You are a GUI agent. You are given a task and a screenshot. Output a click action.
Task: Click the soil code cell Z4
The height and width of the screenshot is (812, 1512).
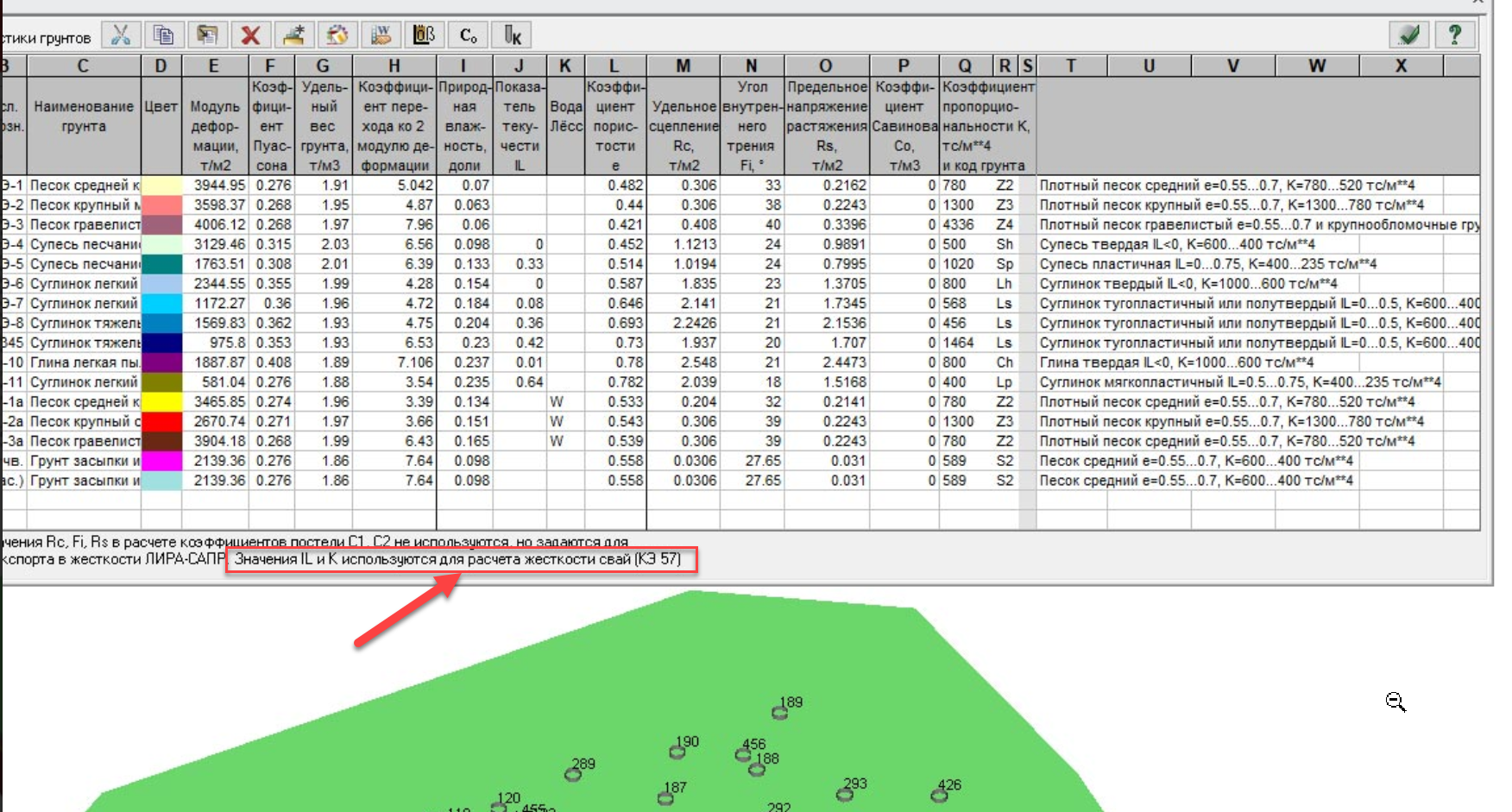click(x=1005, y=224)
